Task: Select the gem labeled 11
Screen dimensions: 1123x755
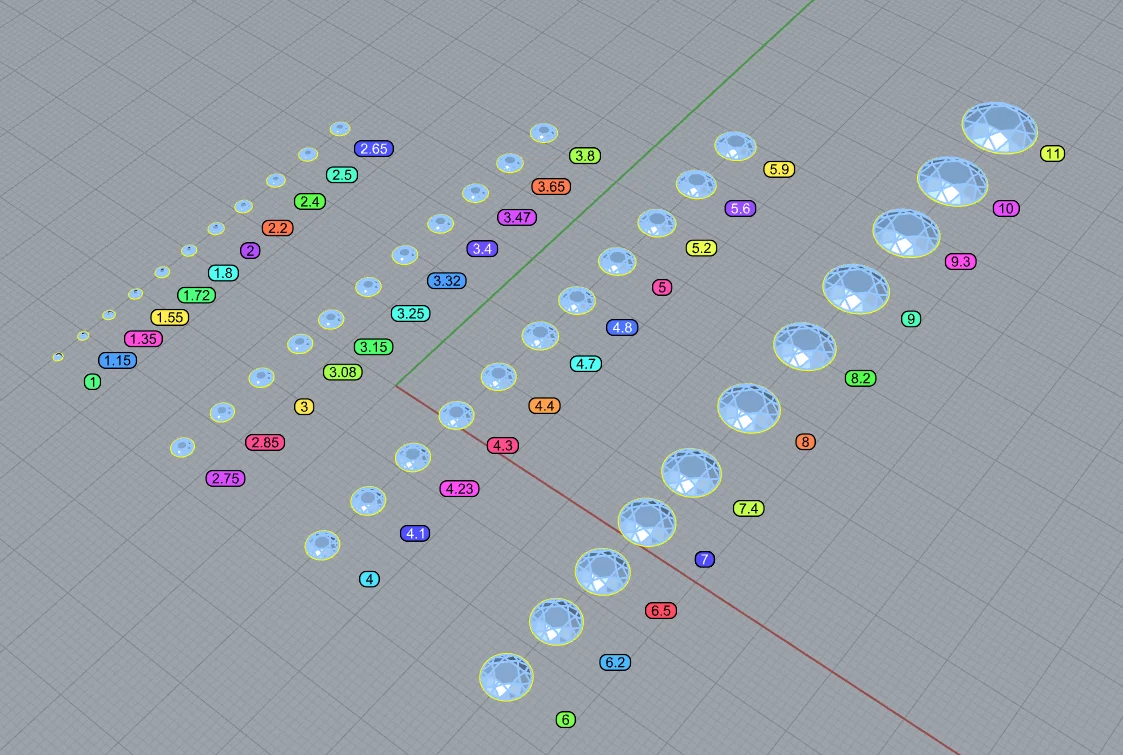Action: [999, 128]
